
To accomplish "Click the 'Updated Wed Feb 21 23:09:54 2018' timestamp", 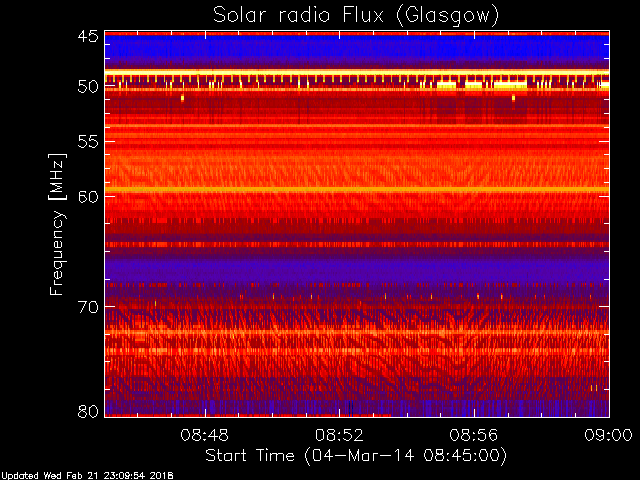I will pyautogui.click(x=87, y=476).
